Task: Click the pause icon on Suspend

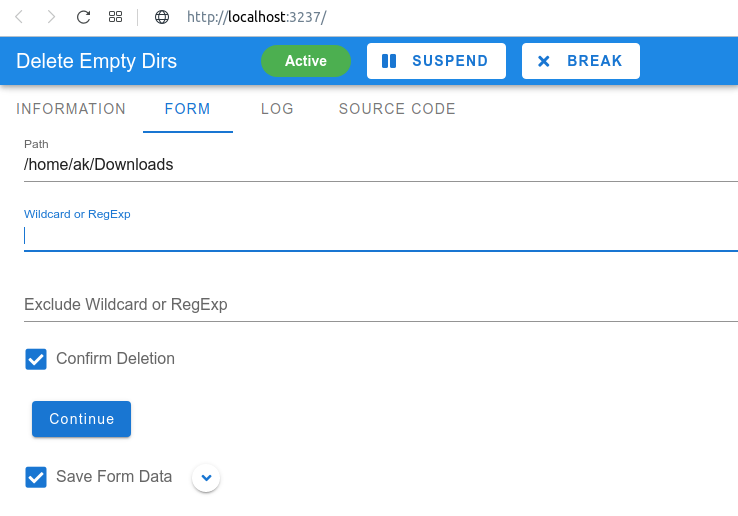Action: click(x=389, y=61)
